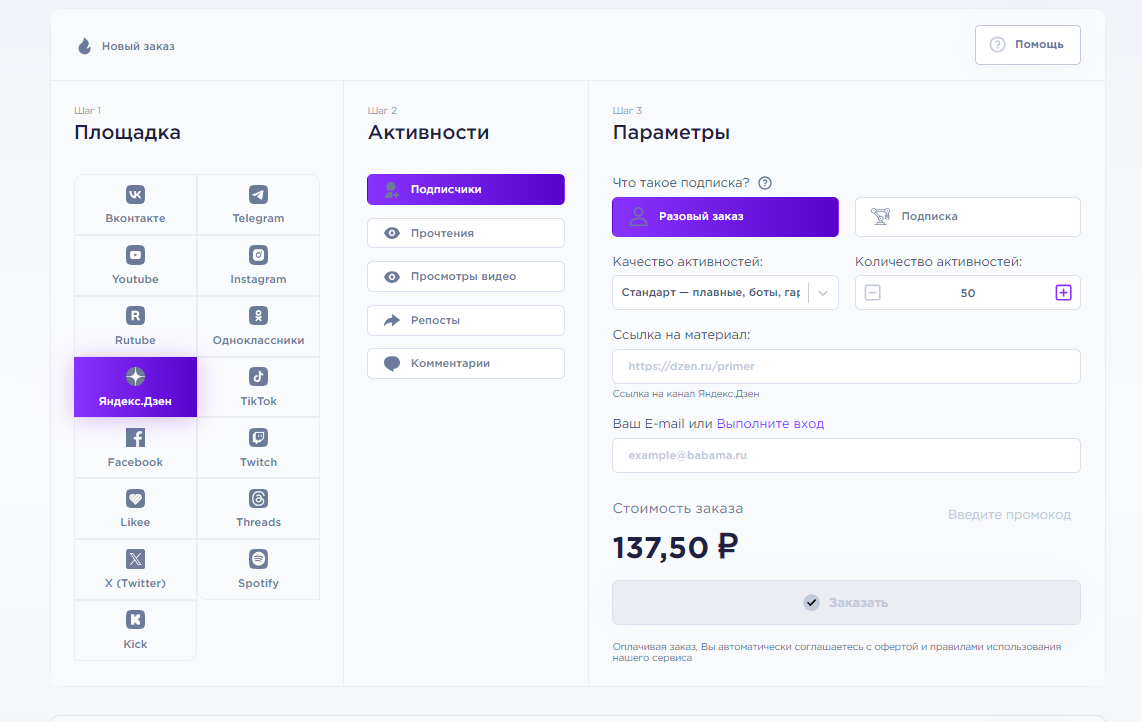Choose the TikTok platform tile
The image size is (1142, 722).
(259, 388)
